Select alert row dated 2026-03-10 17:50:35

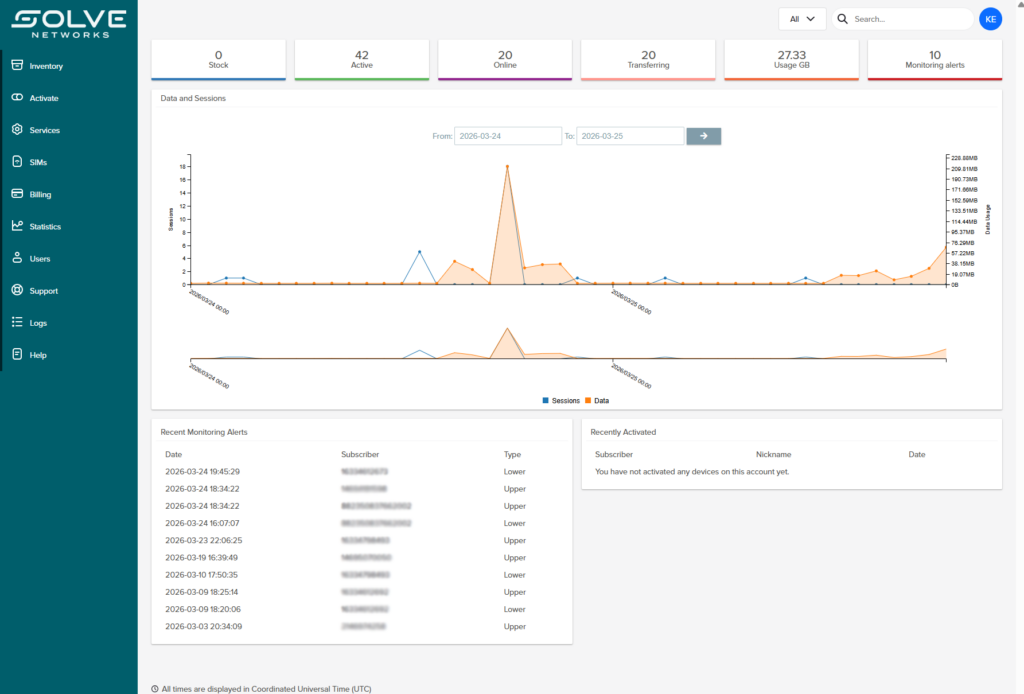tap(361, 575)
